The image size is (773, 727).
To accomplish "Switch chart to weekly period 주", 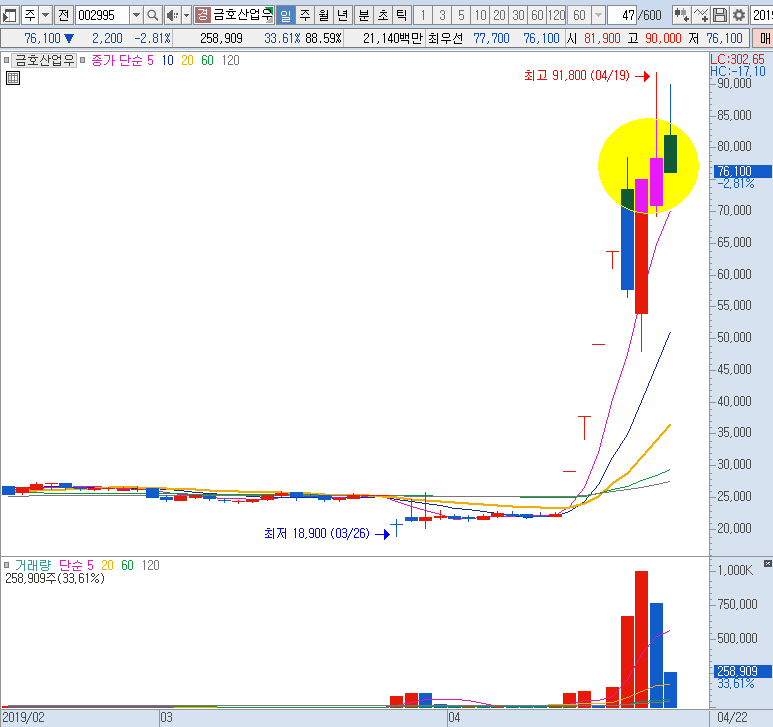I will tap(305, 15).
